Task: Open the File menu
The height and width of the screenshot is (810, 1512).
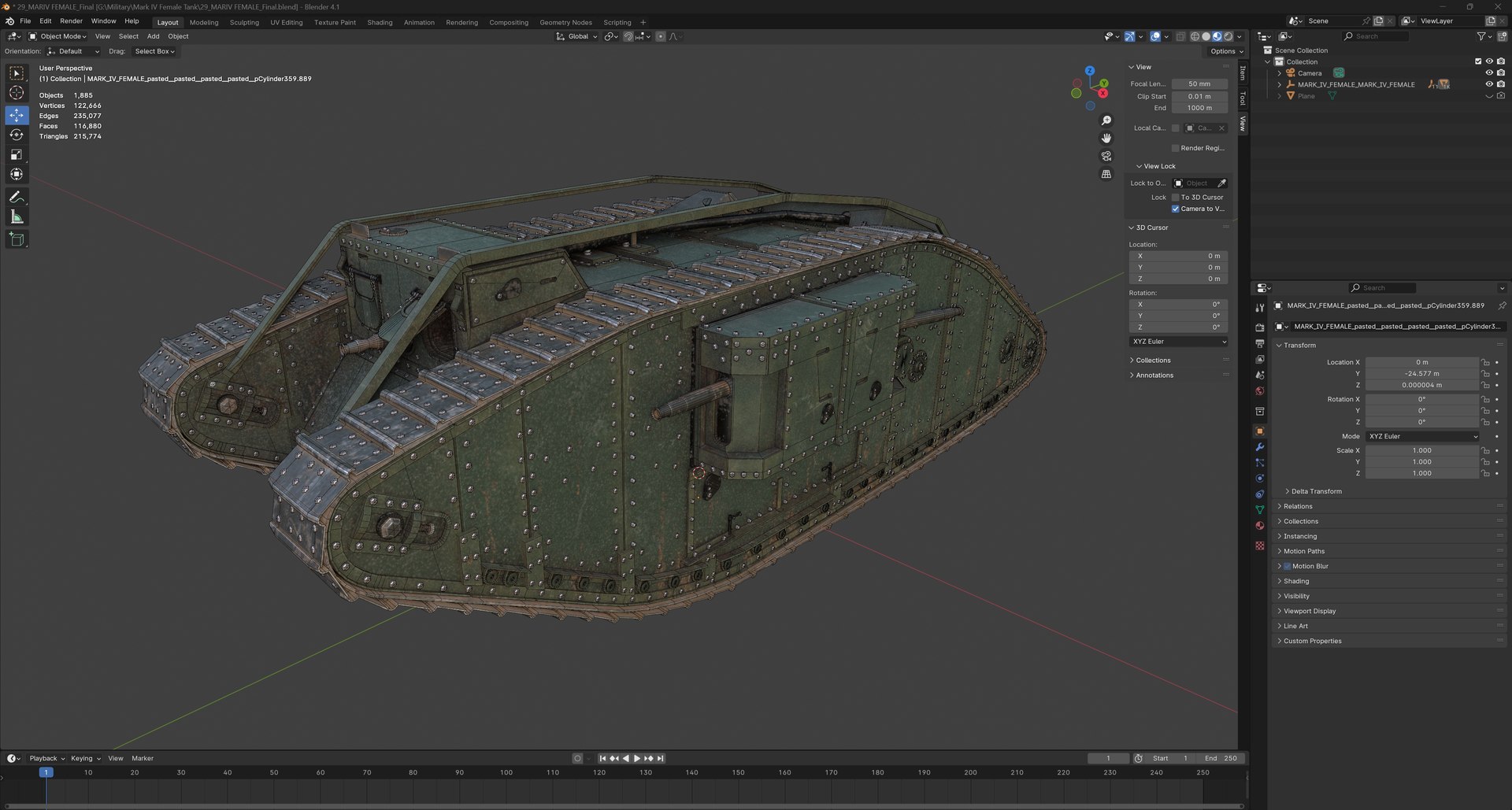Action: (25, 21)
